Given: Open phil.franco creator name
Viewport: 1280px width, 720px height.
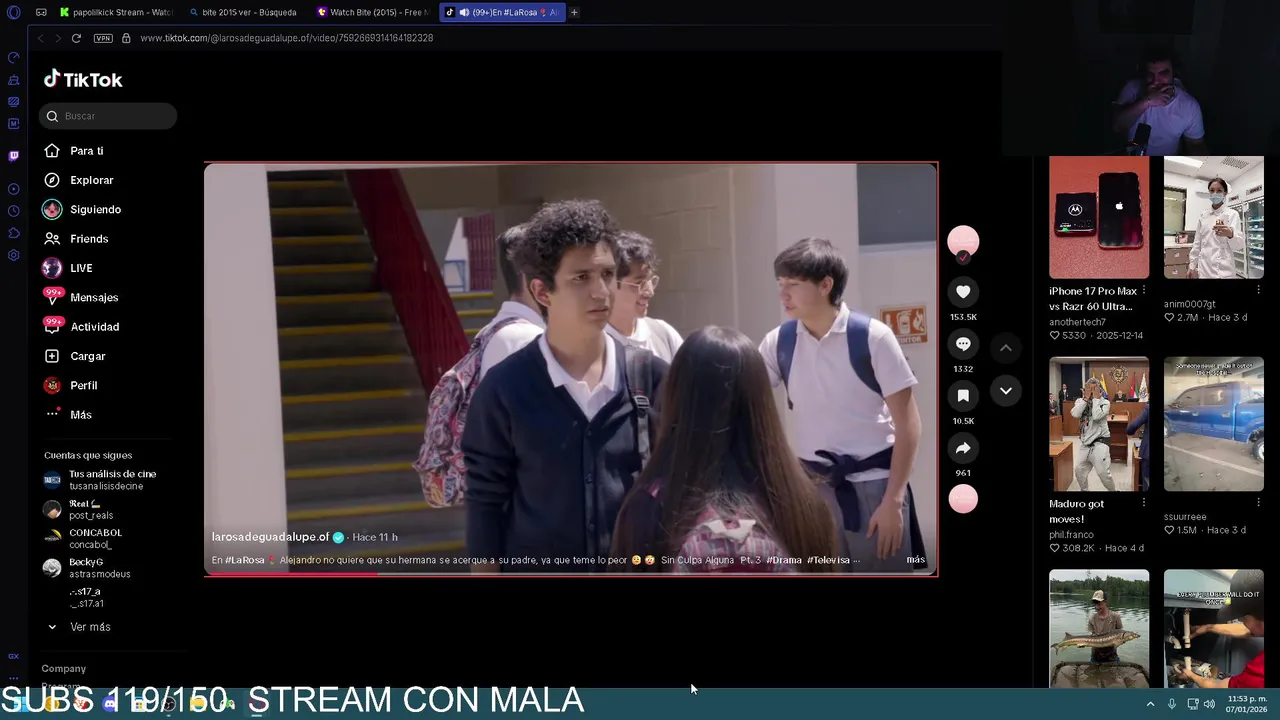Looking at the screenshot, I should 1071,534.
